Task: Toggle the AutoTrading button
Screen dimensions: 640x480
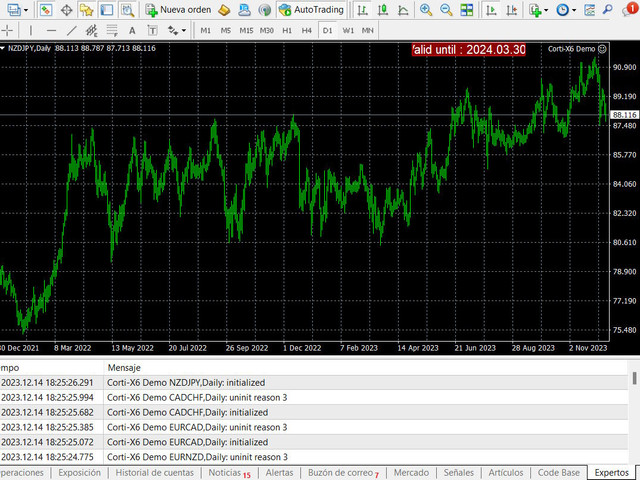Action: coord(311,10)
